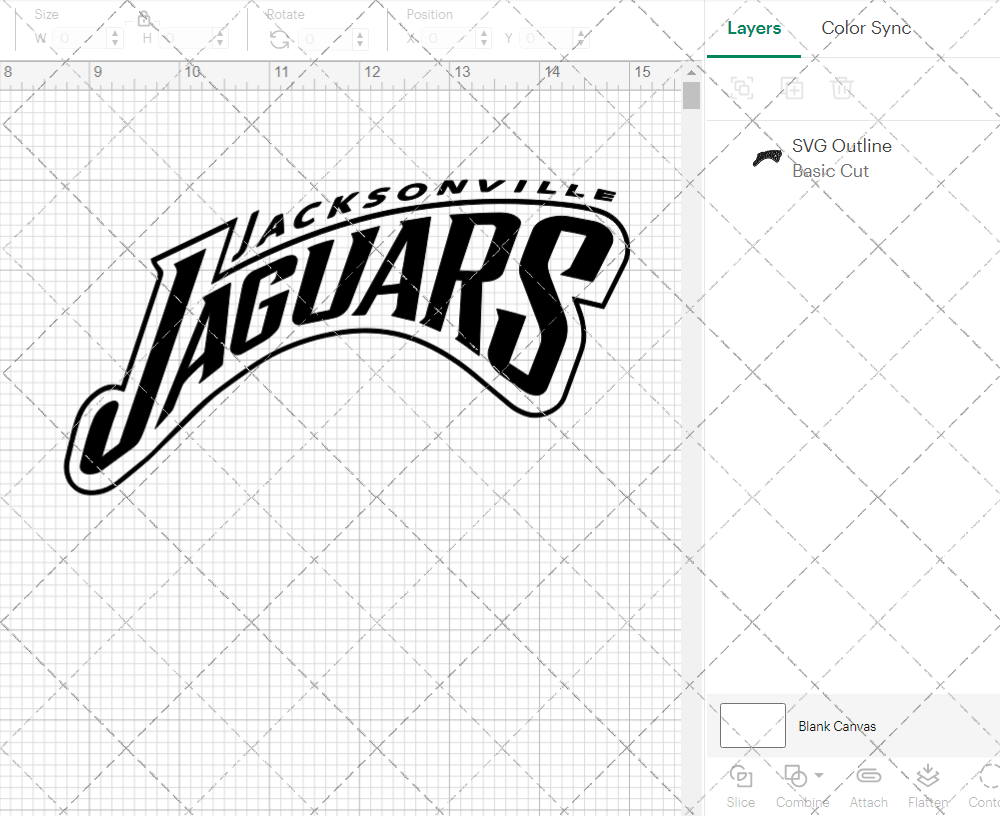Click the duplicate layer icon

793,88
